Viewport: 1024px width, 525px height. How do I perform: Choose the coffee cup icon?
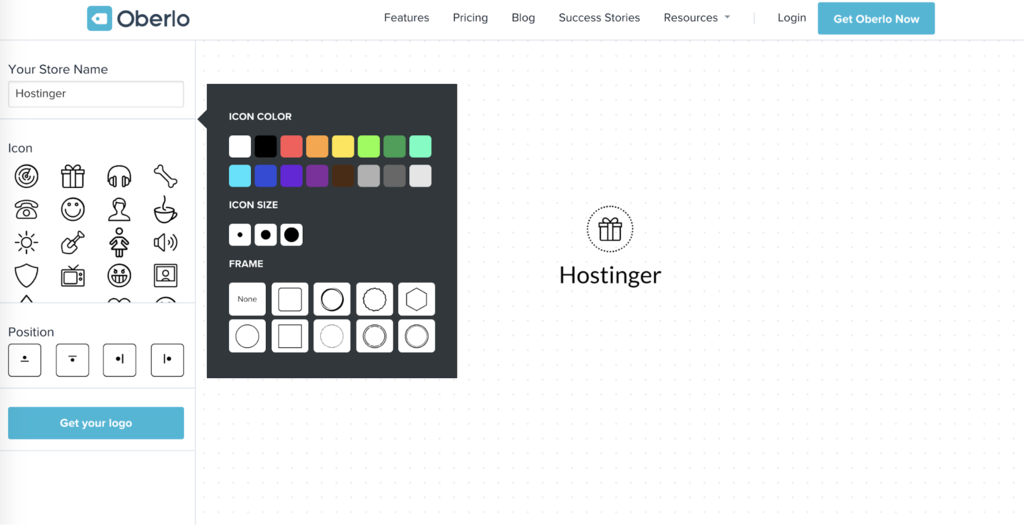pyautogui.click(x=165, y=210)
